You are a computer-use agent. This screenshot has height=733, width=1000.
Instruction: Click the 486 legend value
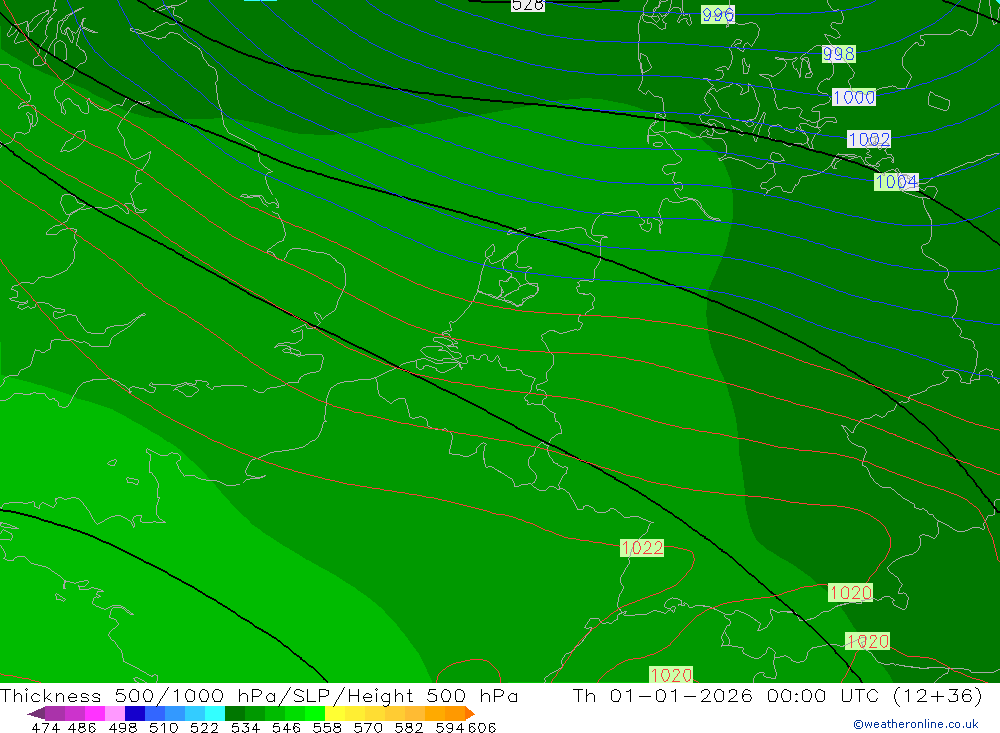(82, 728)
